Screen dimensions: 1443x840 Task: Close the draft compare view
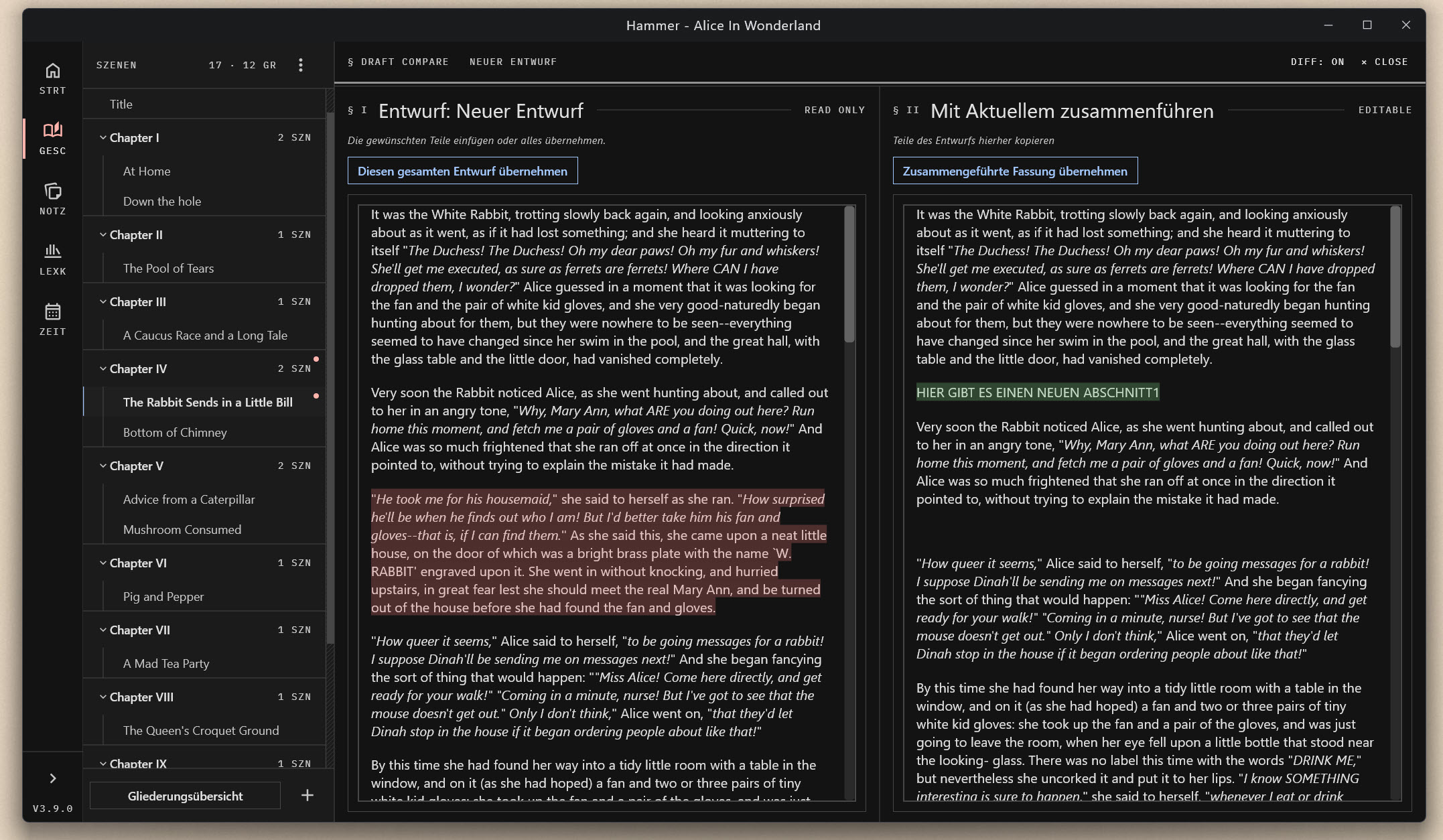coord(1384,62)
